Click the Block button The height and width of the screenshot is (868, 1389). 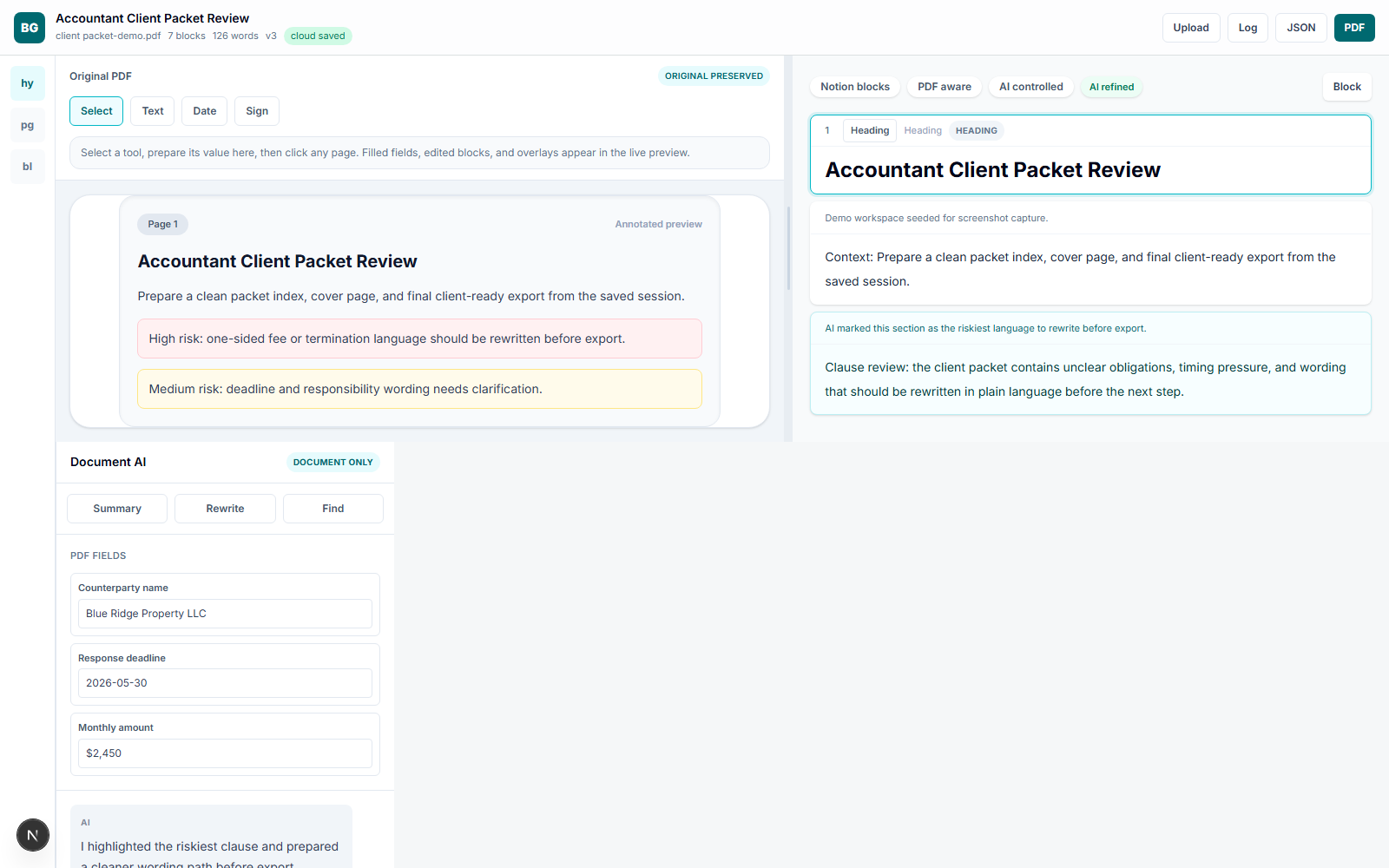click(1346, 87)
